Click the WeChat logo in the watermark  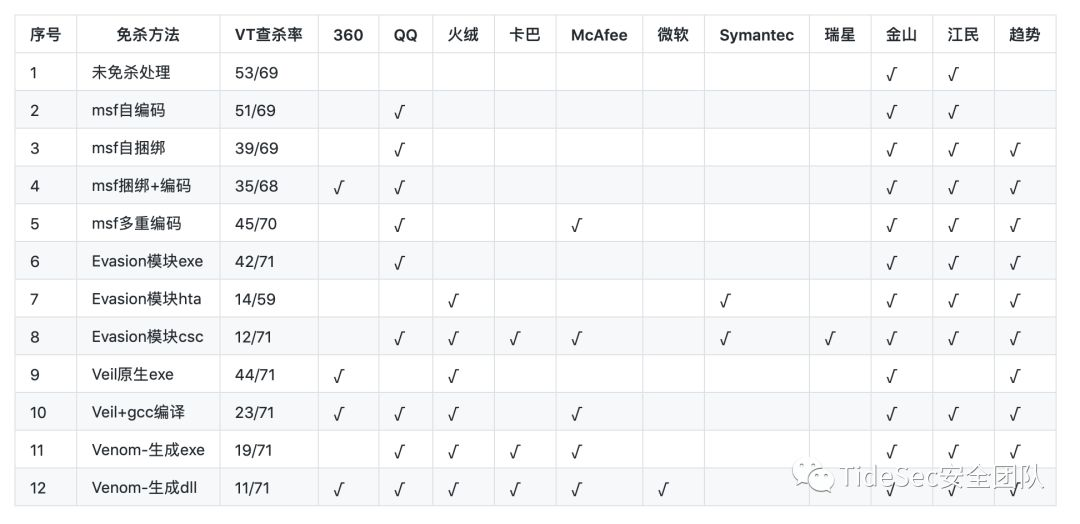coord(813,475)
